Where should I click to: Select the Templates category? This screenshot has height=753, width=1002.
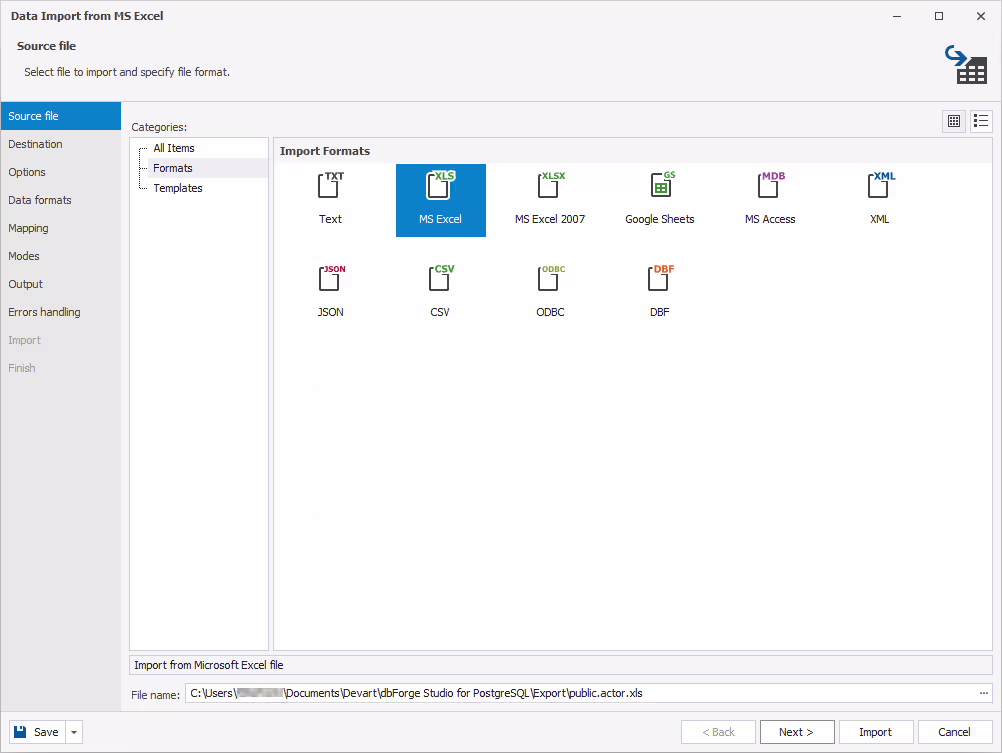pyautogui.click(x=178, y=188)
